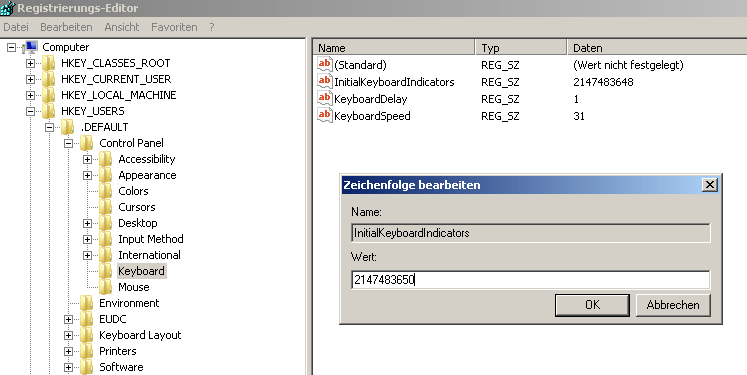Screen dimensions: 747x375
Task: Click into the Wert input field
Action: click(x=531, y=280)
